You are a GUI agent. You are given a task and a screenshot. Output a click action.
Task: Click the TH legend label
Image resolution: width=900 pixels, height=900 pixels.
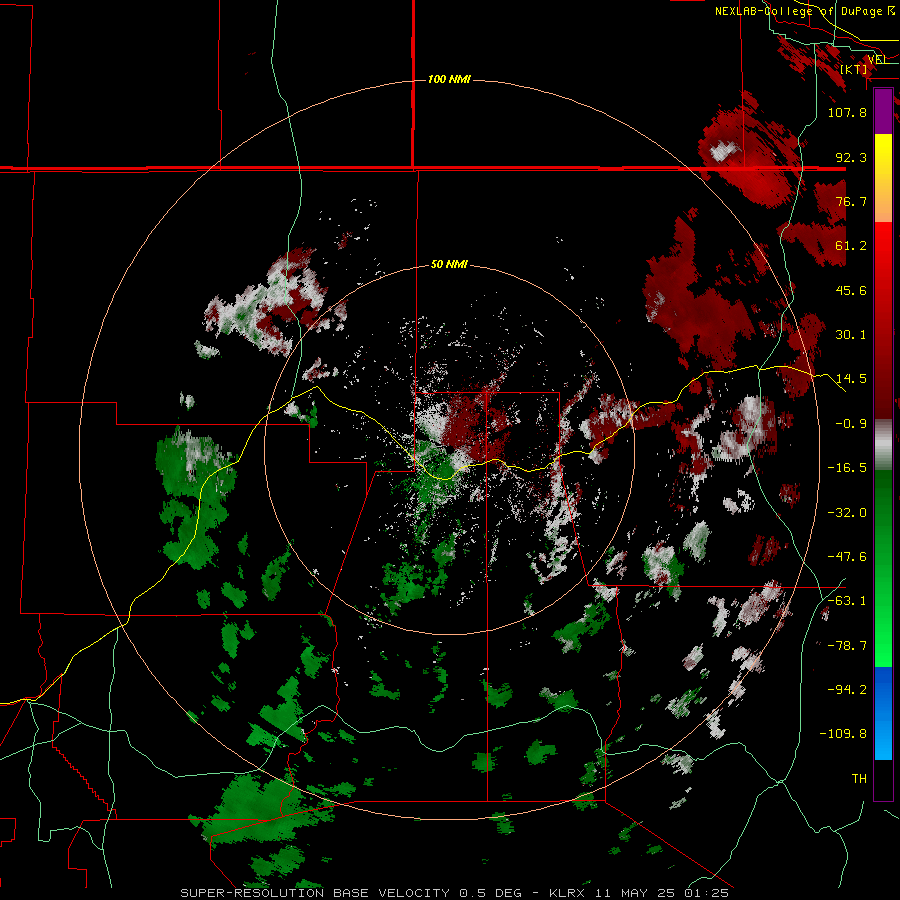click(859, 779)
